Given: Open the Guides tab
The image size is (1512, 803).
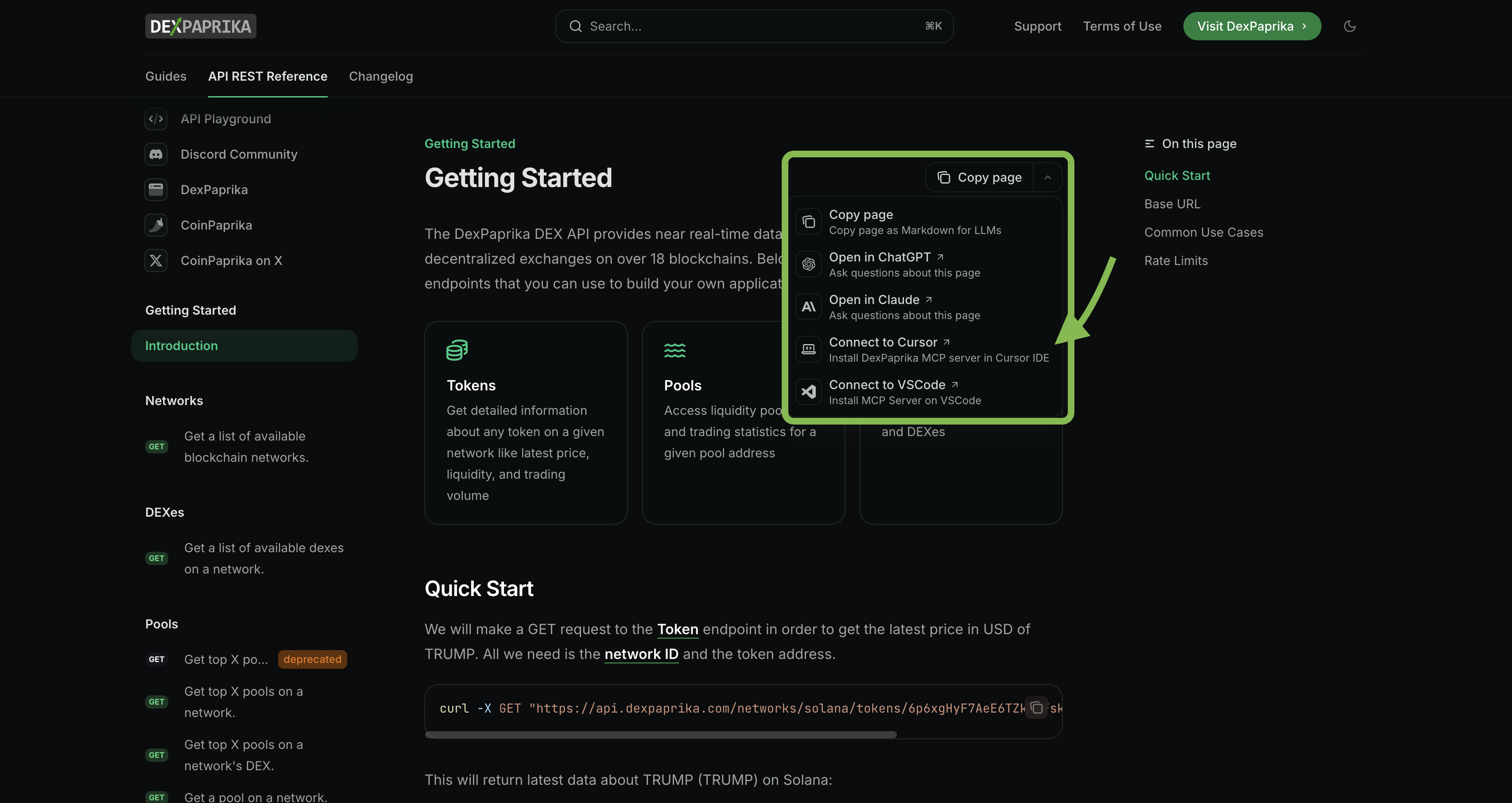Looking at the screenshot, I should click(166, 76).
